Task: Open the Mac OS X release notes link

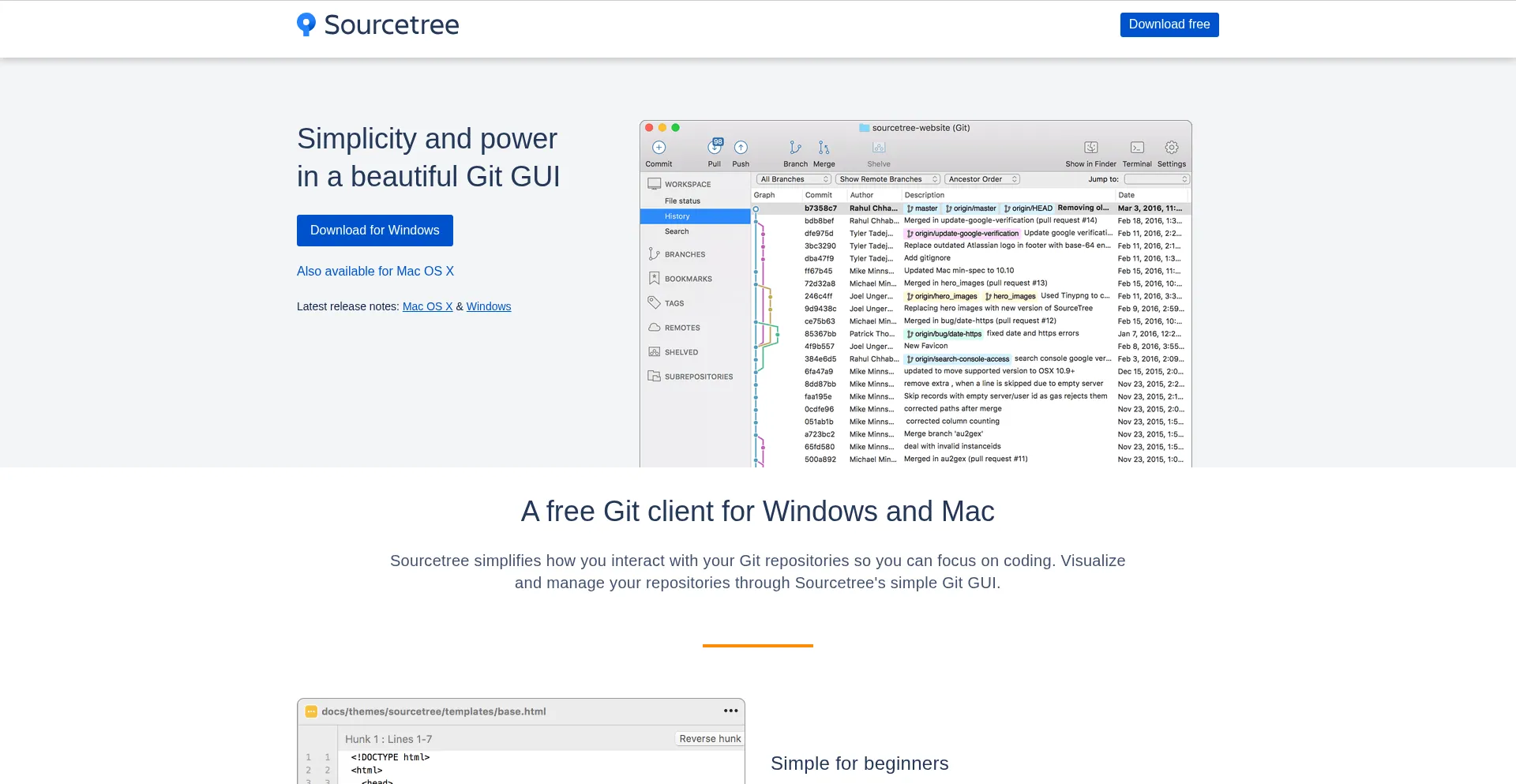Action: (427, 306)
